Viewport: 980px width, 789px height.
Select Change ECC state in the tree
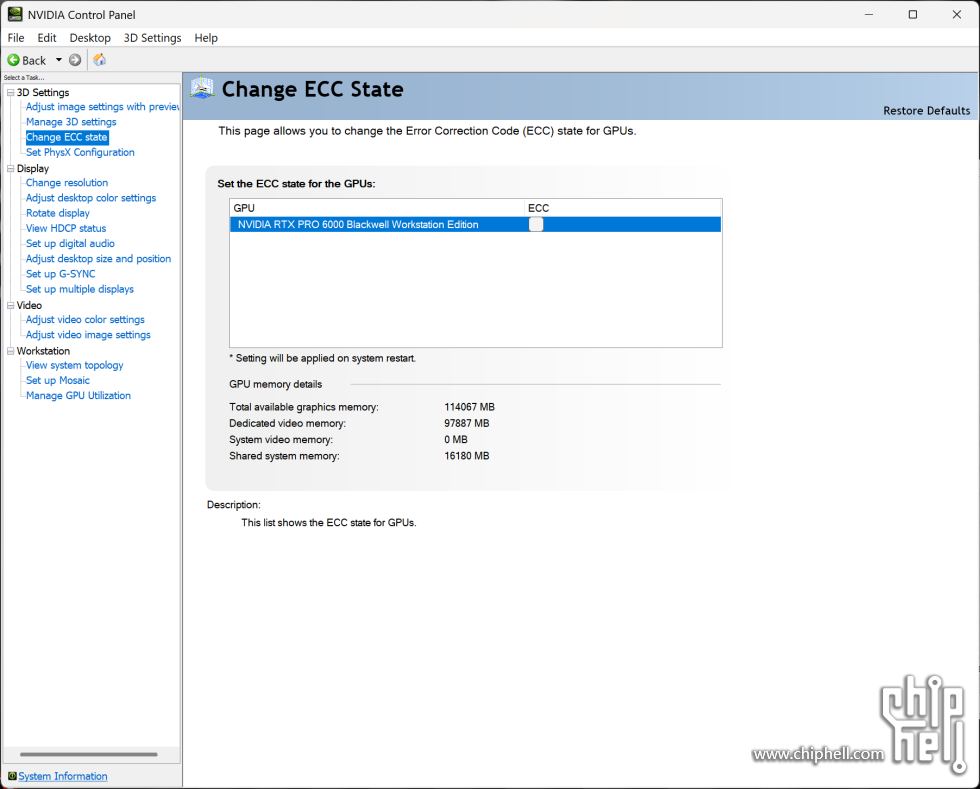[x=67, y=137]
